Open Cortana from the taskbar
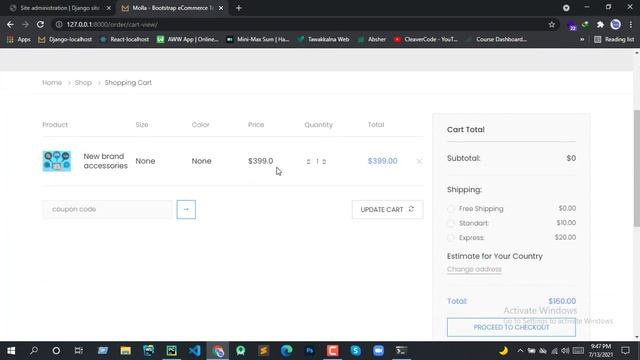Image resolution: width=640 pixels, height=360 pixels. pyautogui.click(x=56, y=351)
